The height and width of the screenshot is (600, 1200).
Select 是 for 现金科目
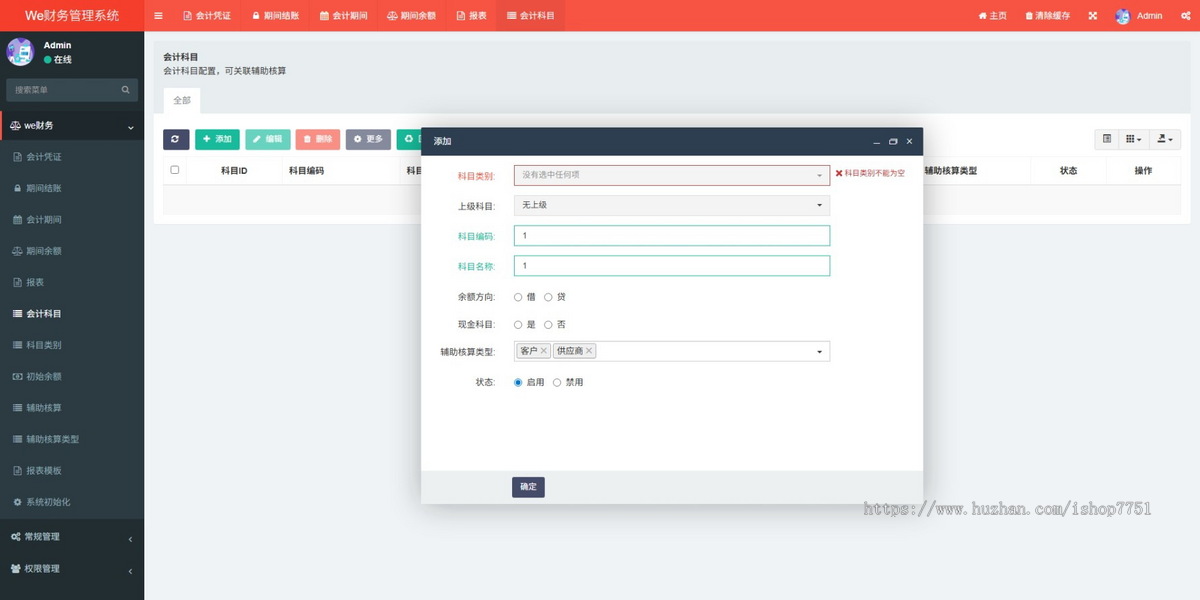click(518, 325)
